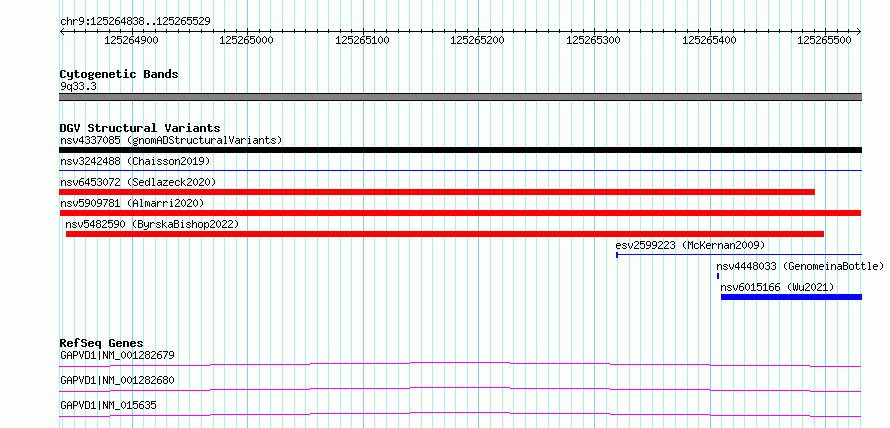The width and height of the screenshot is (890, 428).
Task: Click the magenta NM_001282679 transcript line
Action: [x=460, y=364]
